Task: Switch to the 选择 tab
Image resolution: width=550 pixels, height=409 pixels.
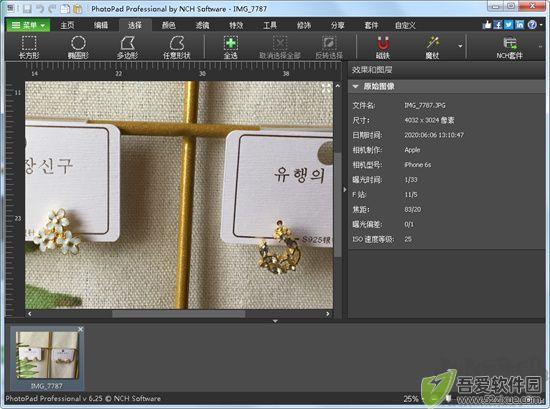Action: click(135, 25)
